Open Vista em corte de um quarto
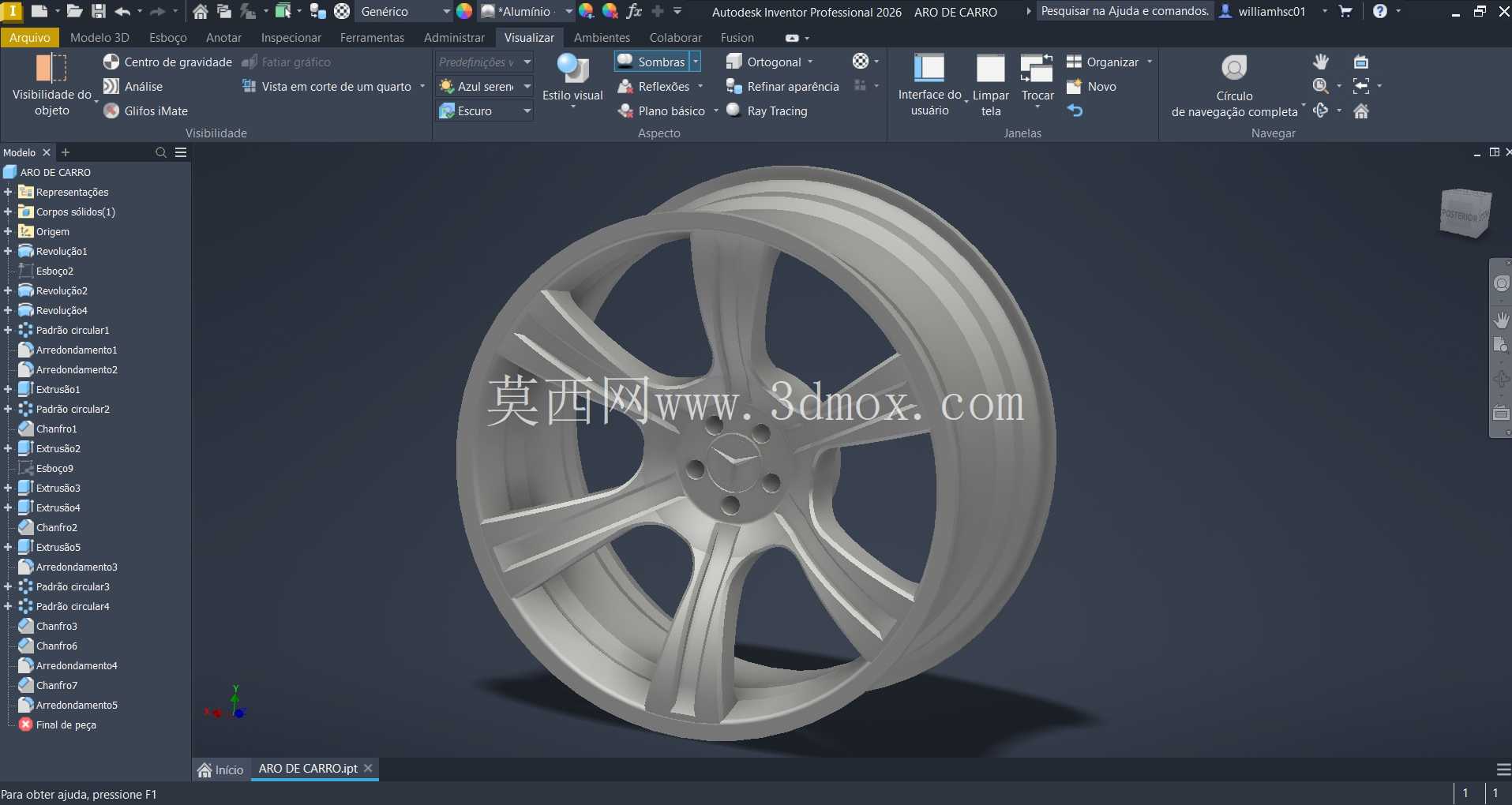This screenshot has width=1512, height=805. [327, 86]
